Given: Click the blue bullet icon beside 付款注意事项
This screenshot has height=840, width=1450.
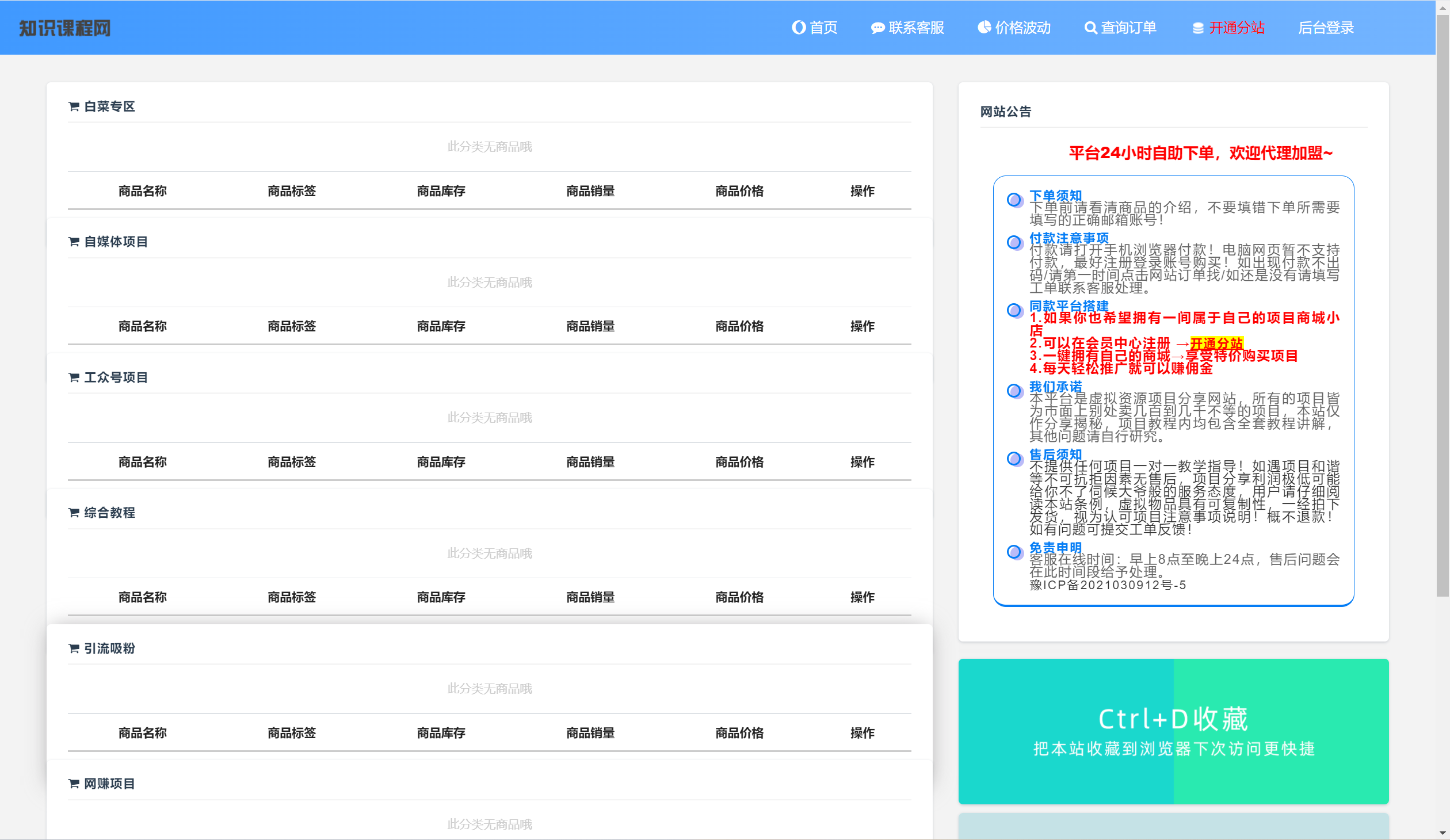Looking at the screenshot, I should (x=1014, y=242).
